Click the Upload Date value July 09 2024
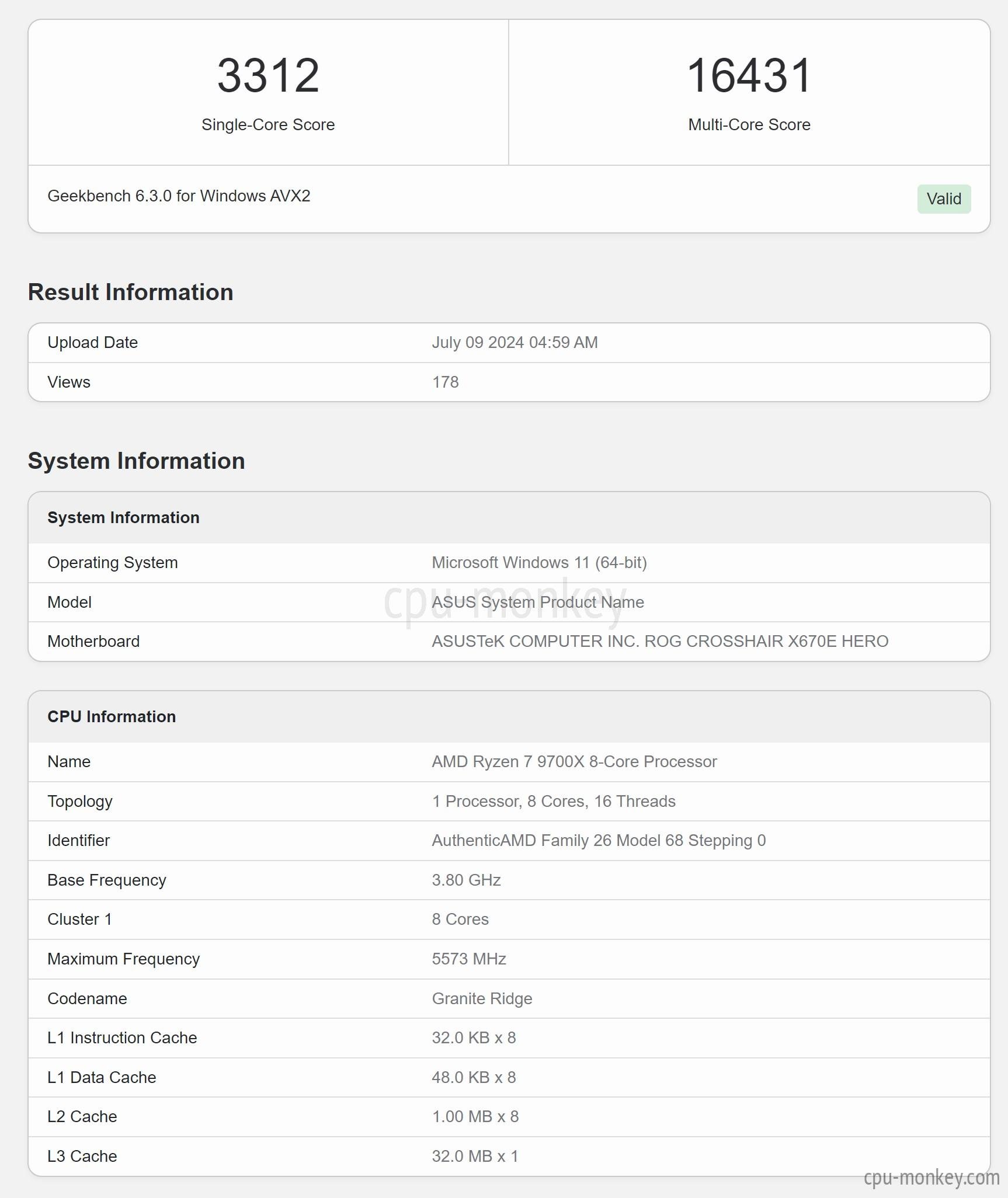Viewport: 1008px width, 1198px height. [x=515, y=343]
